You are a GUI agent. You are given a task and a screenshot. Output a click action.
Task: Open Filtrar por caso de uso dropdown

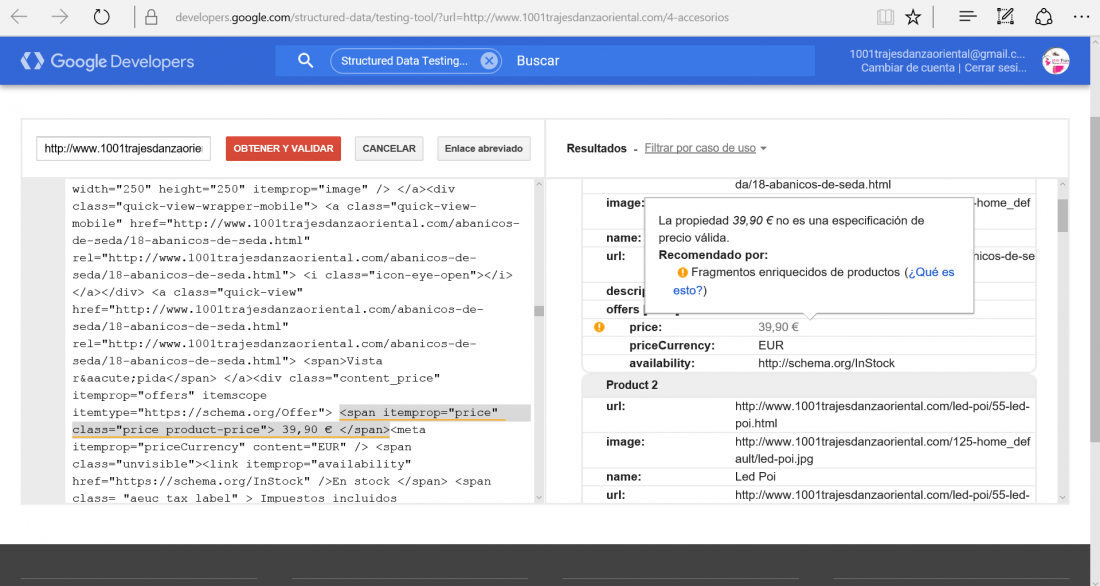705,148
